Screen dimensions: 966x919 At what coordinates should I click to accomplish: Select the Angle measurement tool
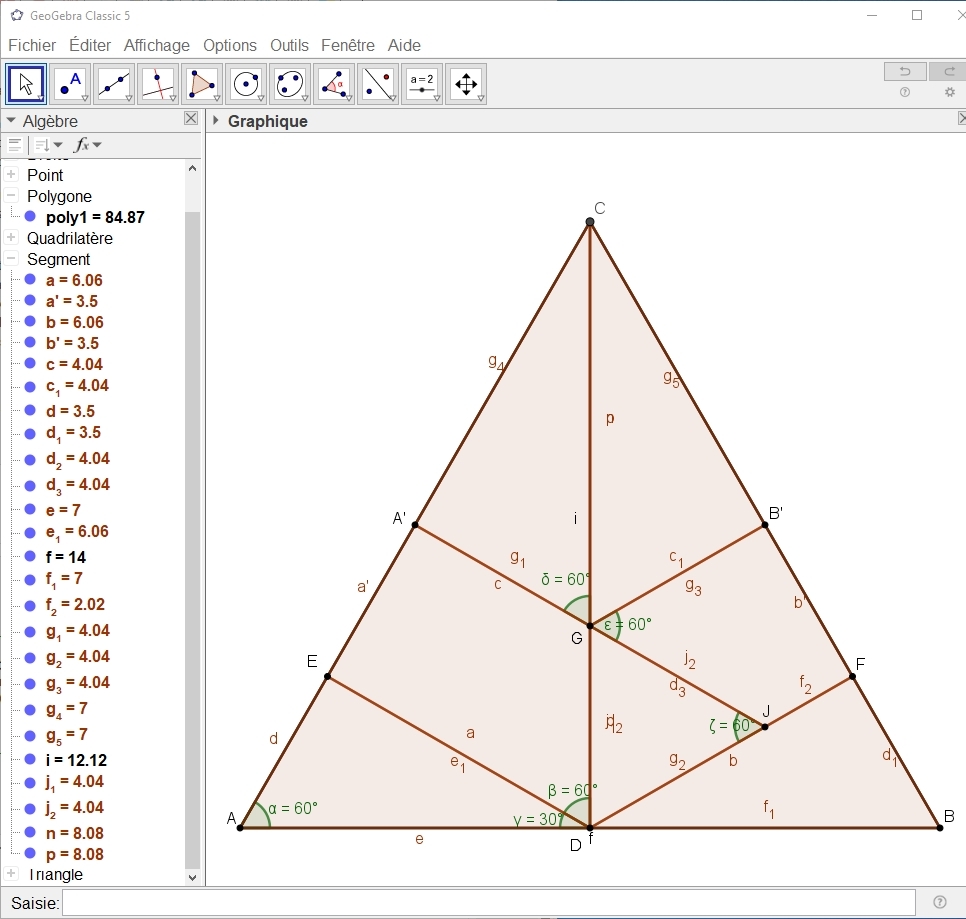coord(334,84)
